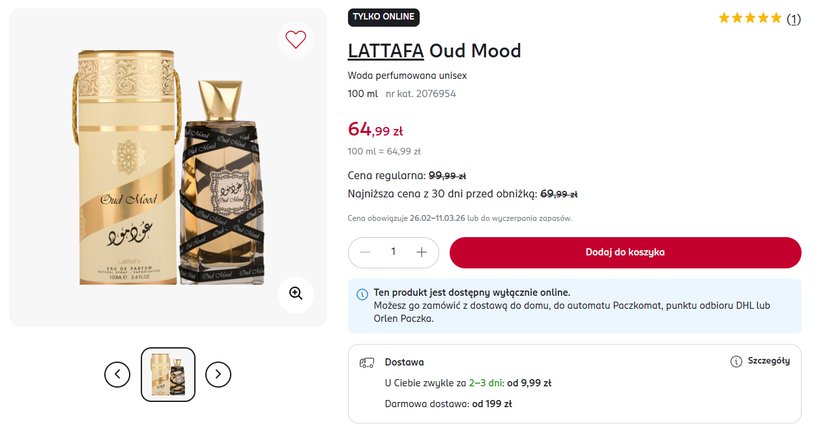This screenshot has height=443, width=840.
Task: Click the info icon in blue online notice
Action: point(361,294)
